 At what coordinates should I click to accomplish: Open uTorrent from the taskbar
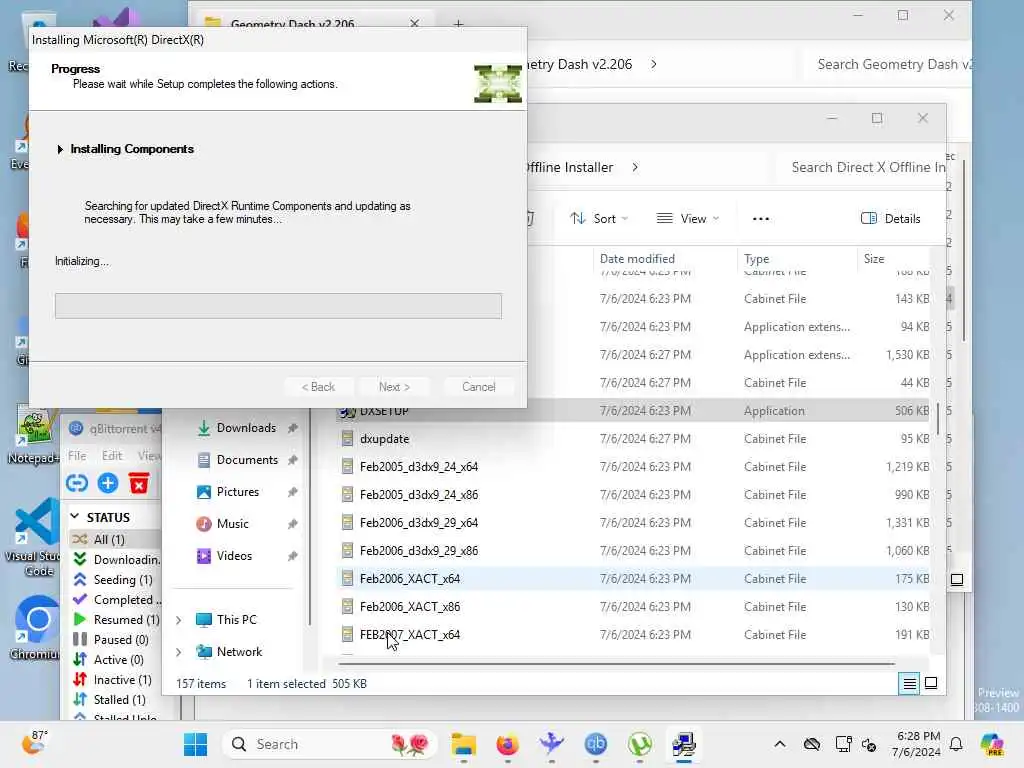pos(640,744)
